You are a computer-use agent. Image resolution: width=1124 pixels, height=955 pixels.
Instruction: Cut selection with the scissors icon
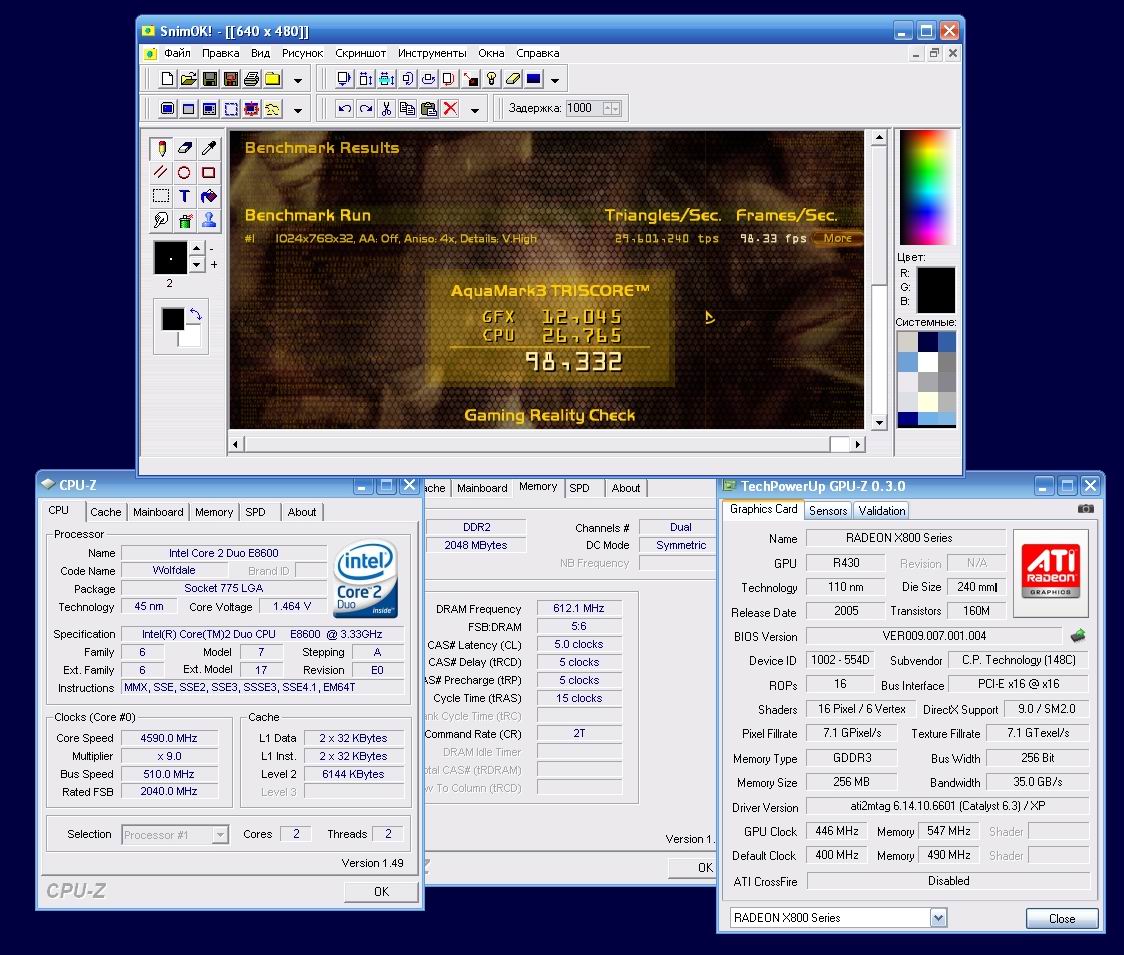[x=386, y=108]
